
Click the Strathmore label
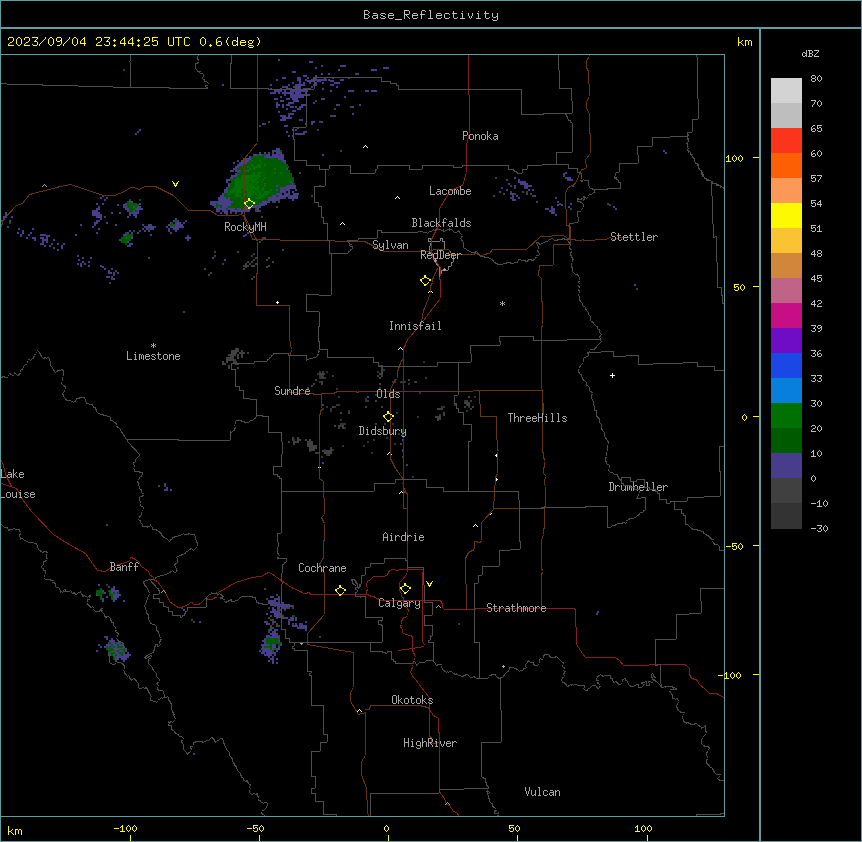[x=516, y=608]
